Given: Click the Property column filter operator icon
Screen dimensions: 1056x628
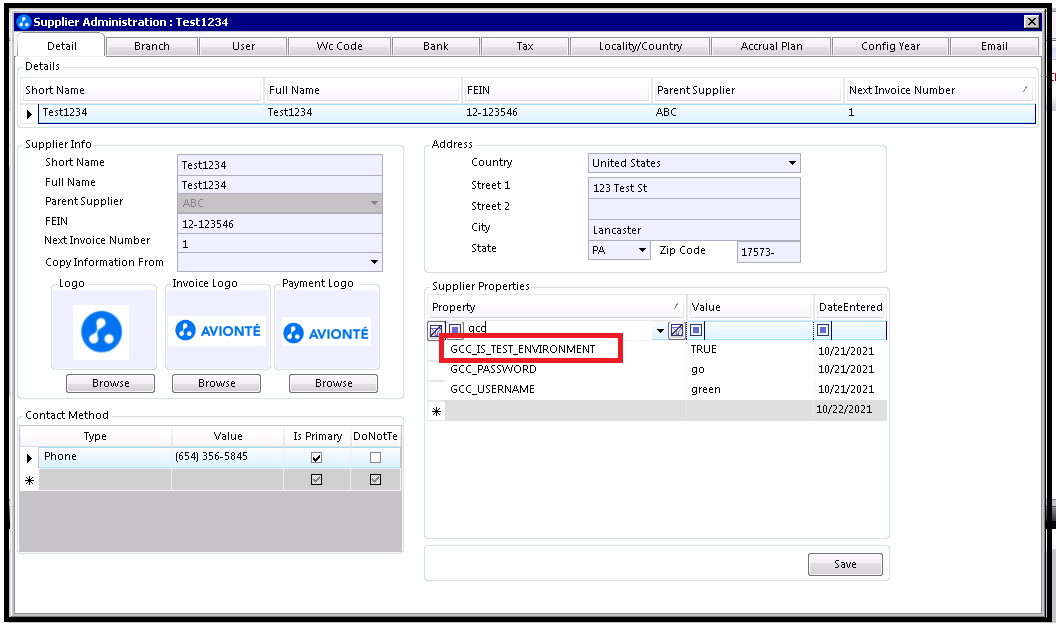Looking at the screenshot, I should coord(455,330).
